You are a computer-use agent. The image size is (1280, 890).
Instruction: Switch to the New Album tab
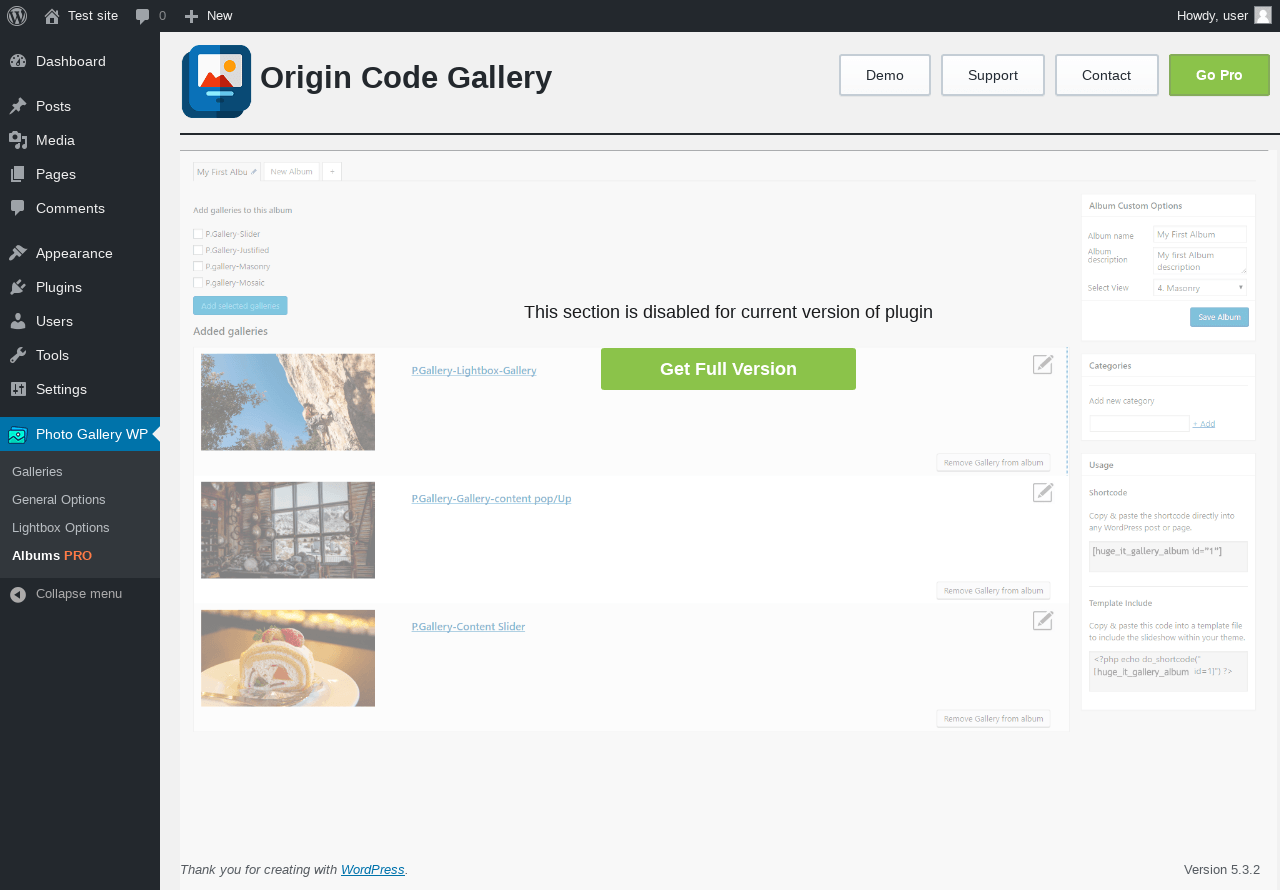coord(291,172)
